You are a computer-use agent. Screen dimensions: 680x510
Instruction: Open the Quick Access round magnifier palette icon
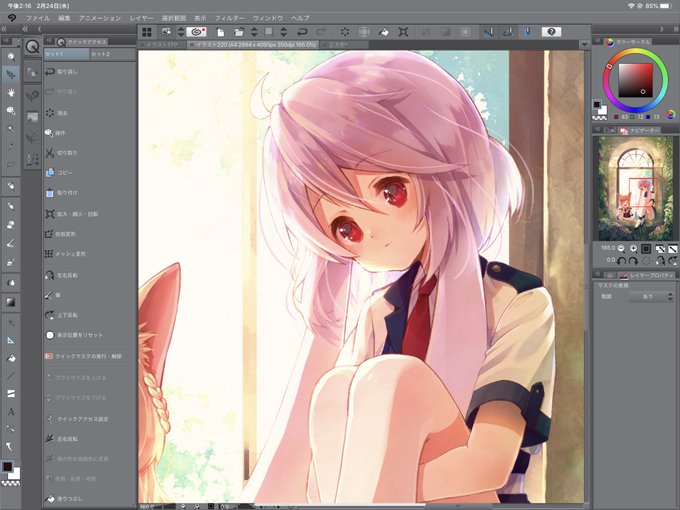pos(33,46)
